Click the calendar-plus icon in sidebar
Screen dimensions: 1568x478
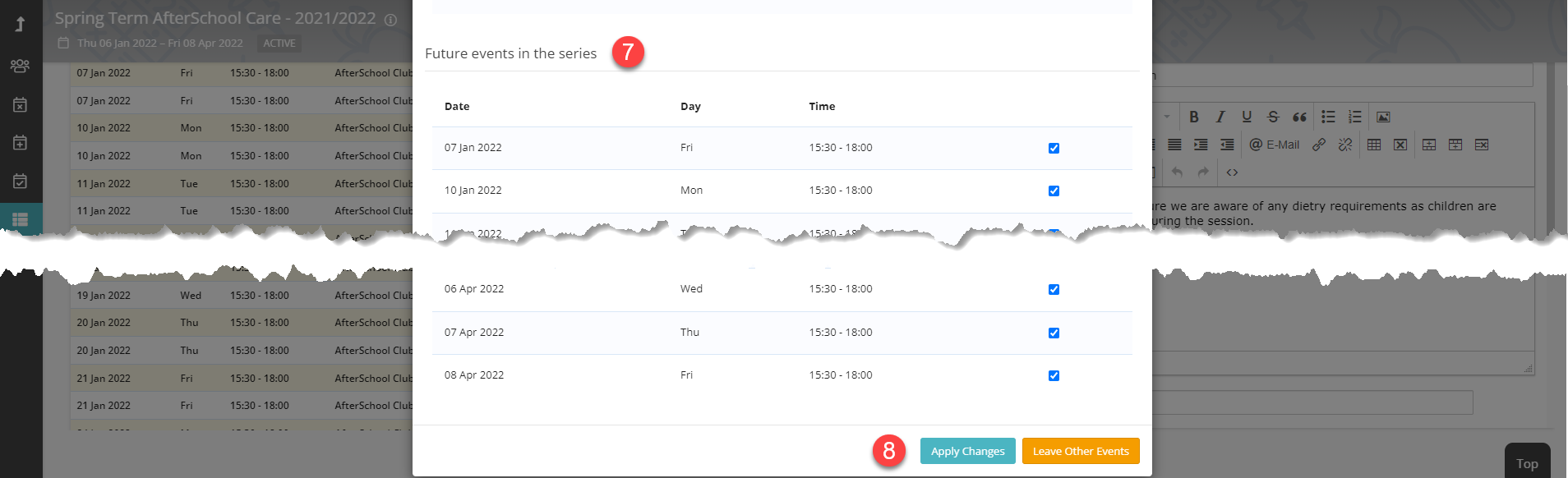(x=21, y=143)
